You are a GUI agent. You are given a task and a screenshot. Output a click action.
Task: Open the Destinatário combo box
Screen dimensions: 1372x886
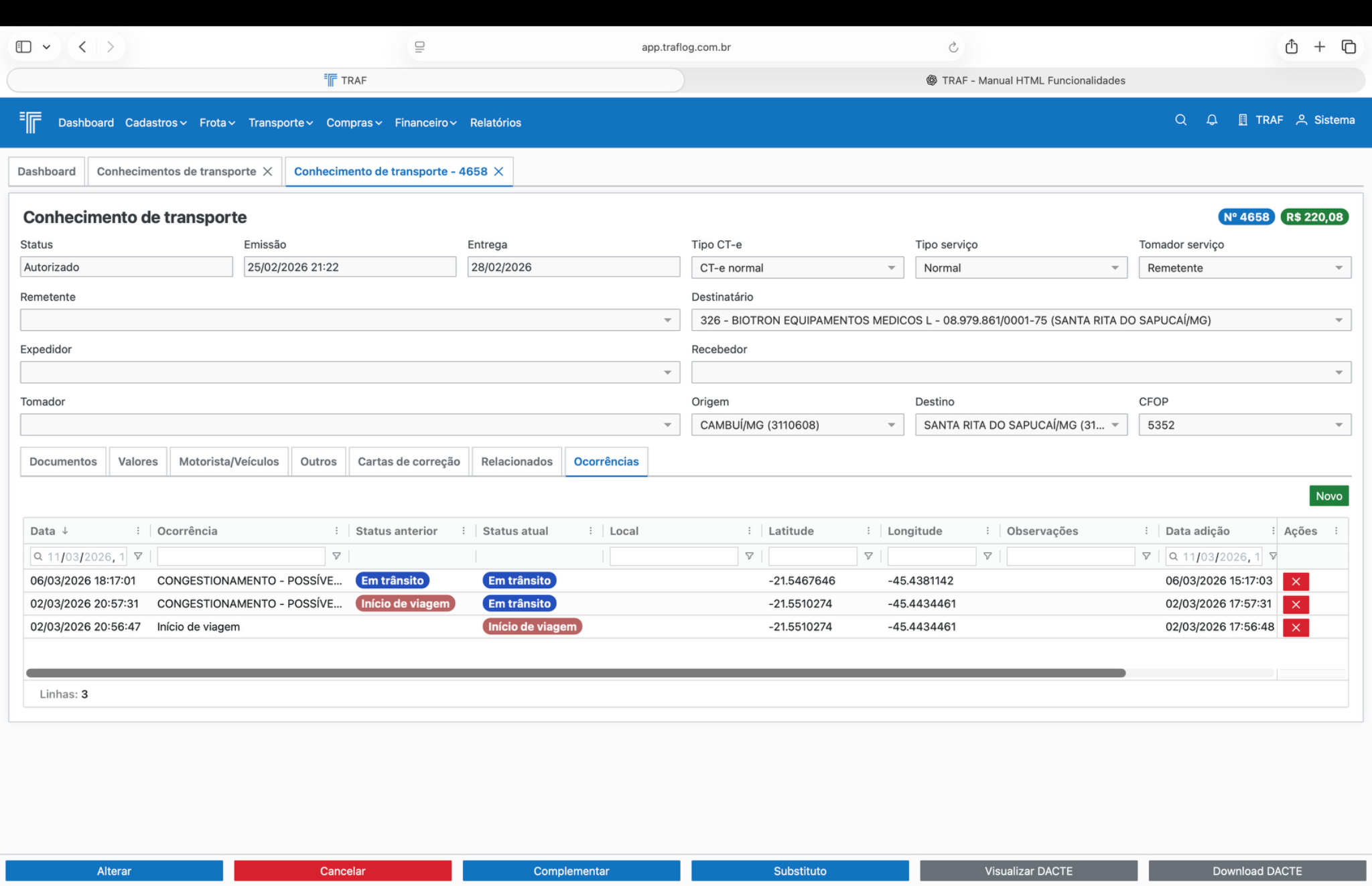click(x=1020, y=320)
